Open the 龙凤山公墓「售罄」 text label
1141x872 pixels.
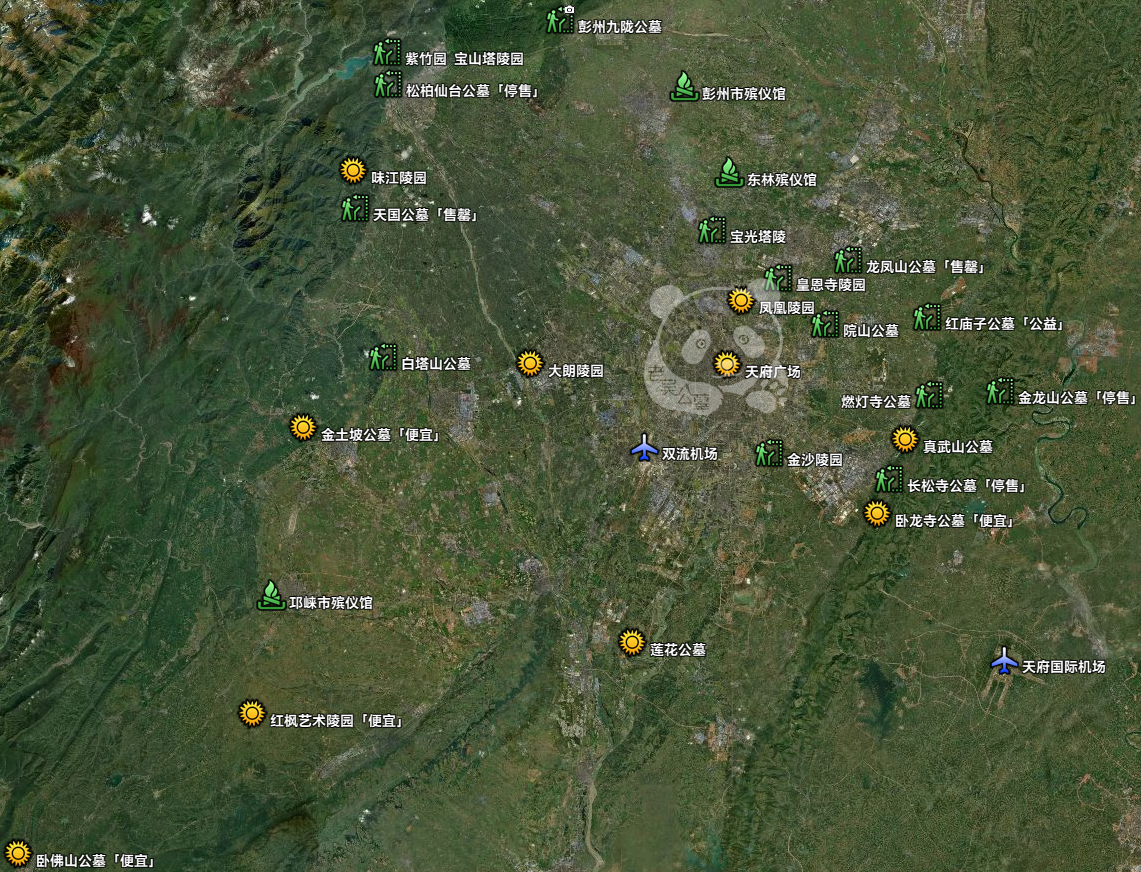[926, 267]
